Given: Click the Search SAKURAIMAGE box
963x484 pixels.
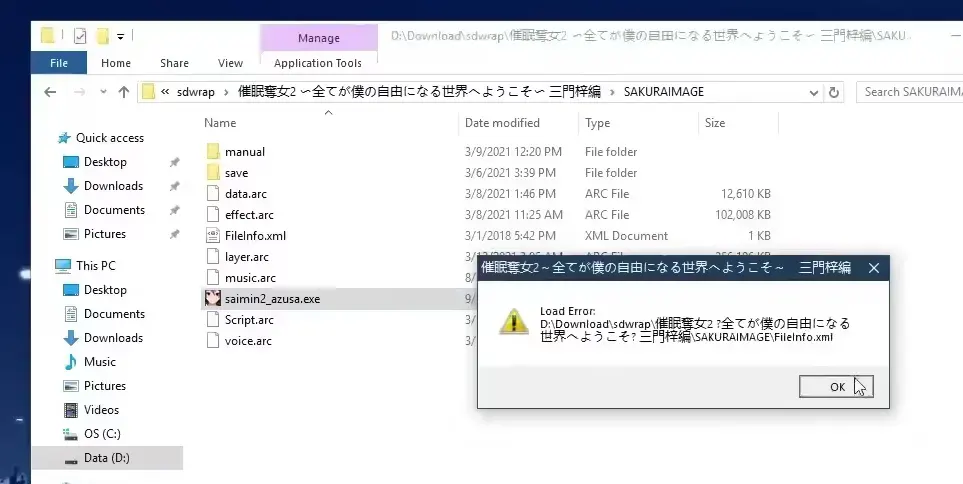Looking at the screenshot, I should click(x=910, y=92).
